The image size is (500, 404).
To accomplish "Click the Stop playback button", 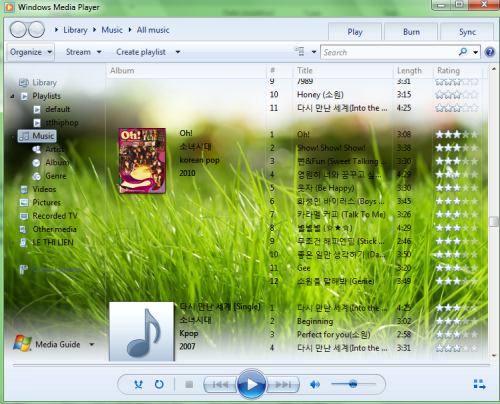I will click(x=189, y=384).
